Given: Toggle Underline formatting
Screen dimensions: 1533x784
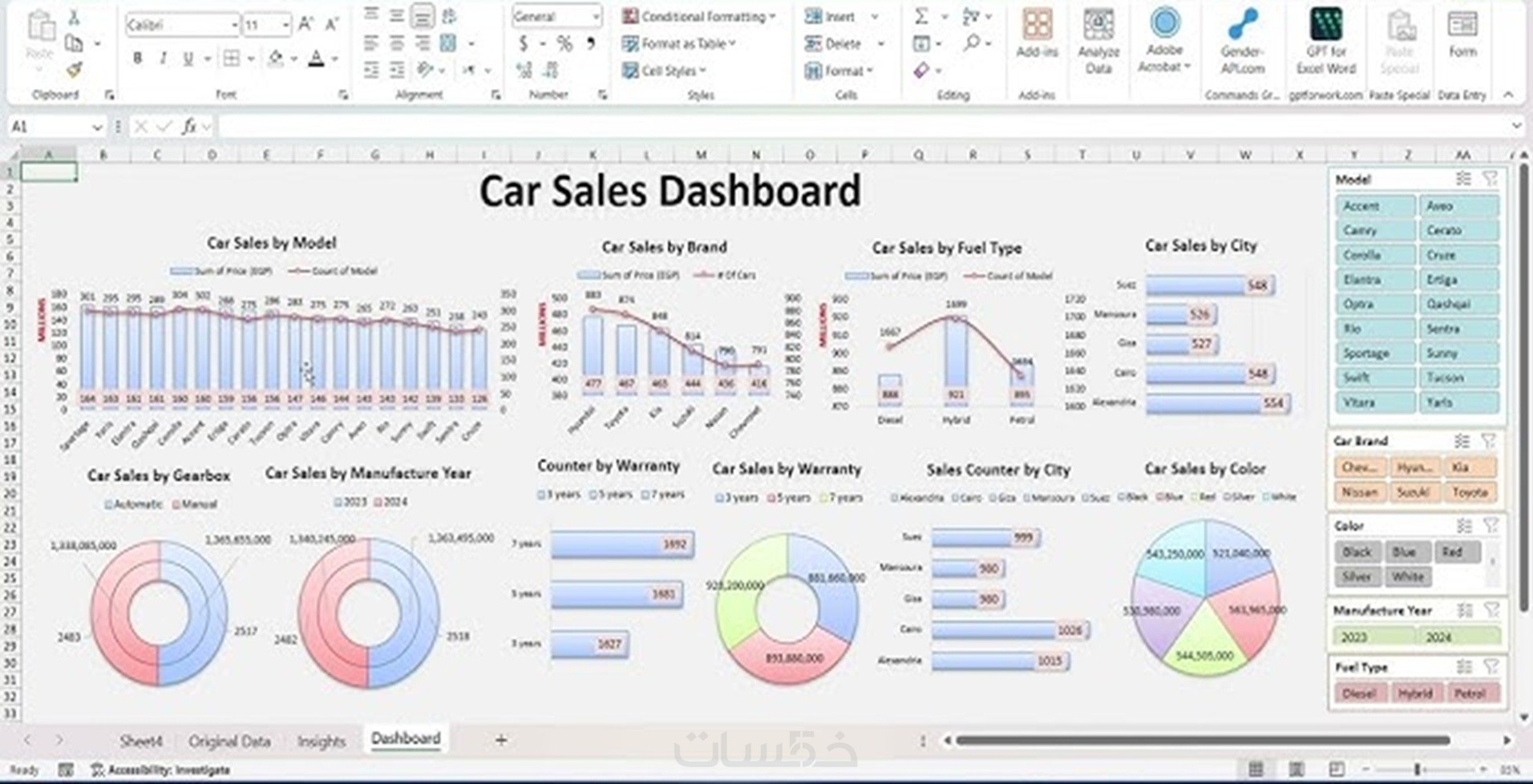Looking at the screenshot, I should (x=188, y=58).
